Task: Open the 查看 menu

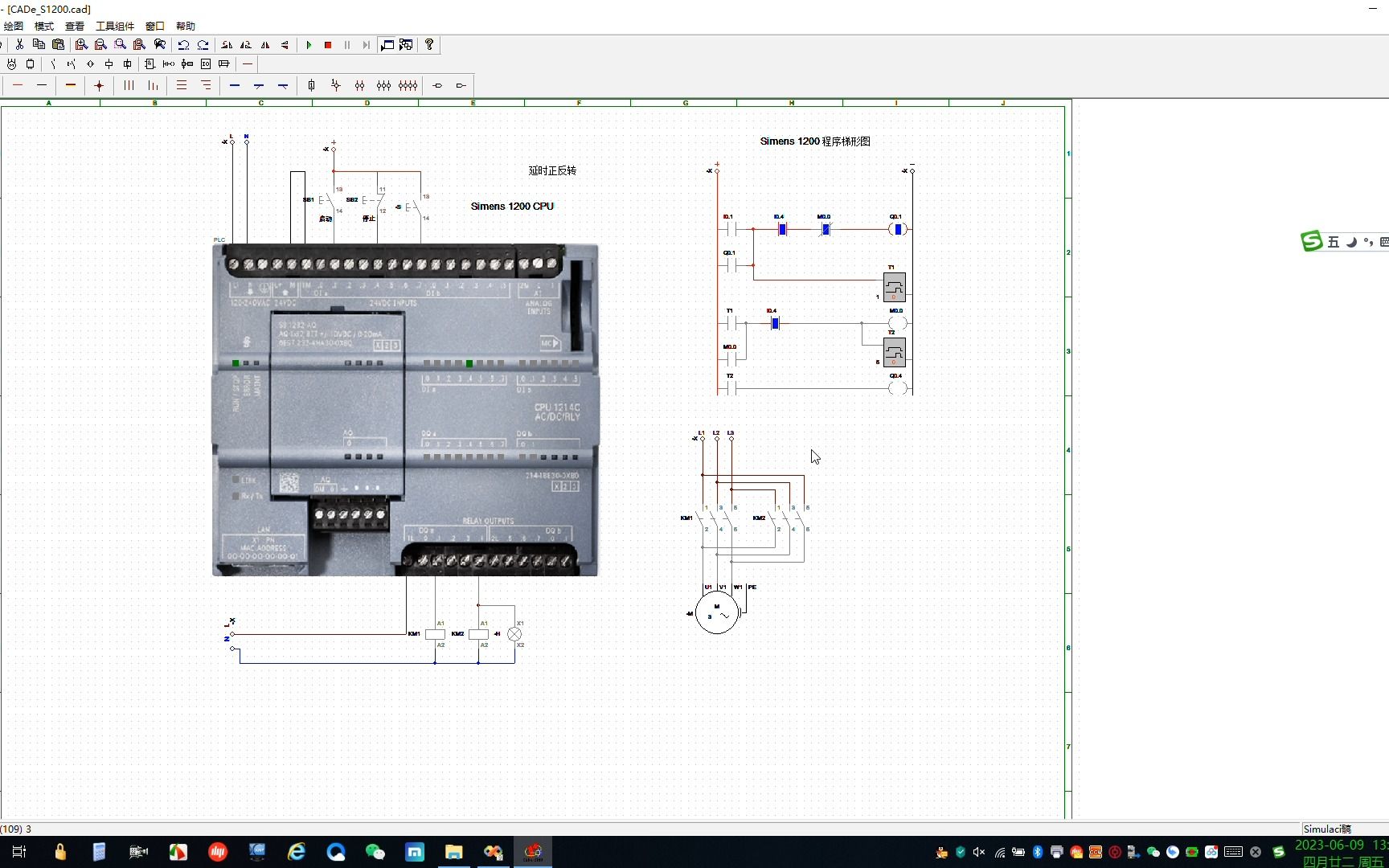Action: coord(75,27)
